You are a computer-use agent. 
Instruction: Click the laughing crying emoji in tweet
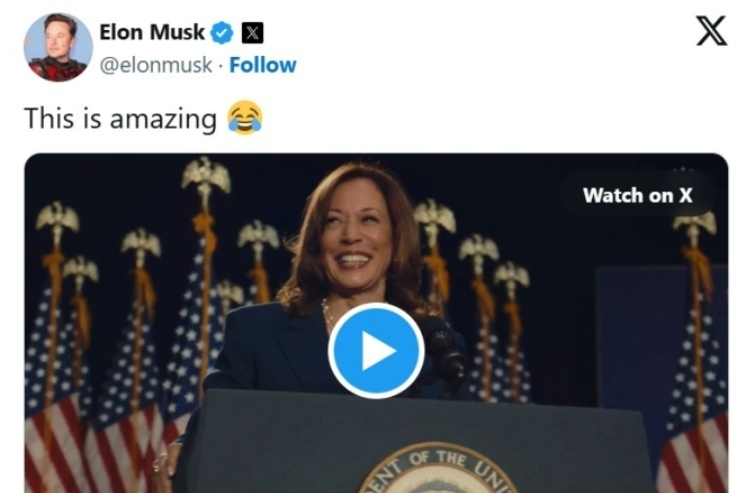point(244,119)
